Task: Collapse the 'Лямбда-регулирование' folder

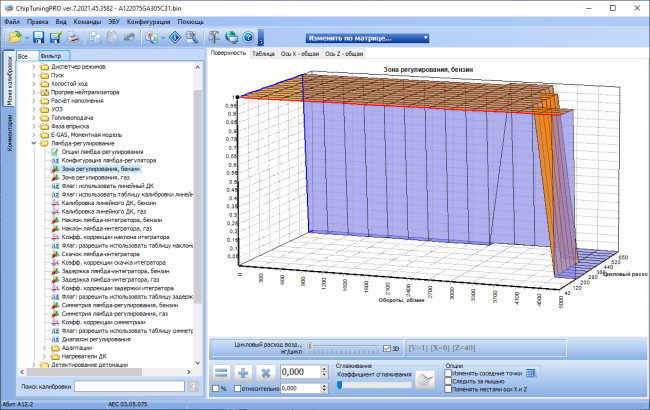Action: (34, 143)
